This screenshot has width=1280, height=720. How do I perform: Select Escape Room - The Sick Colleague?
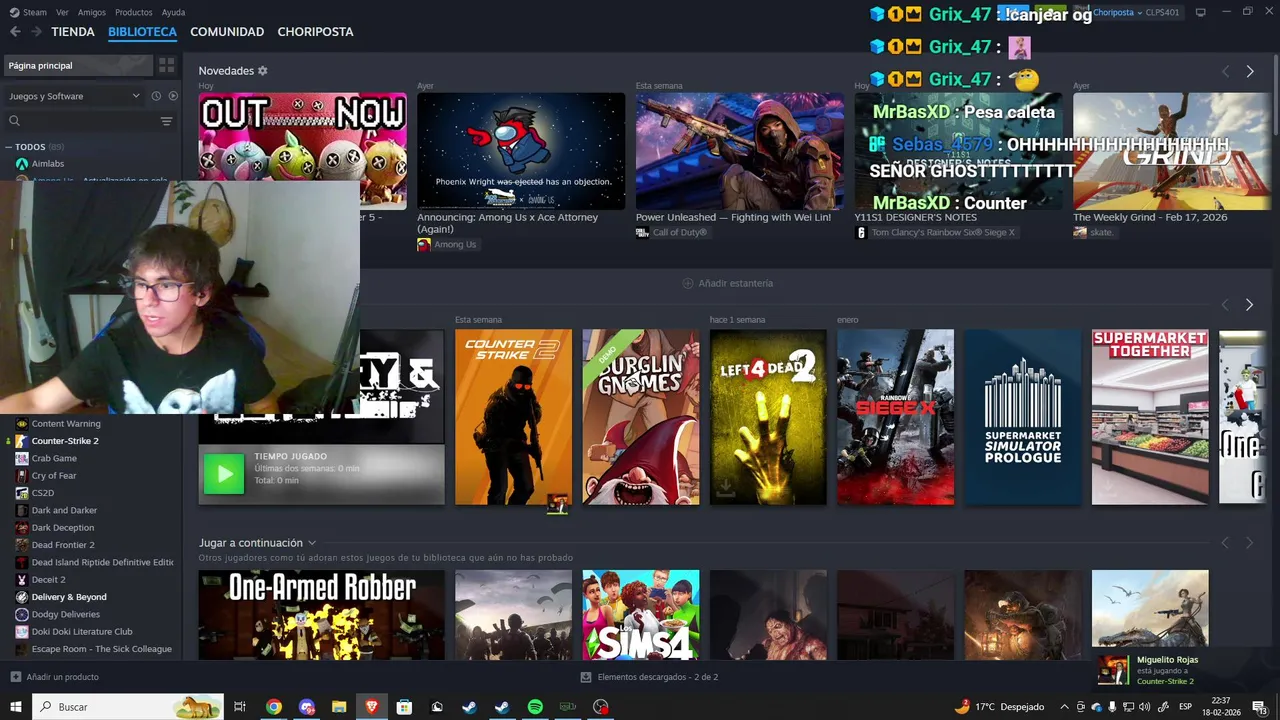click(x=101, y=649)
